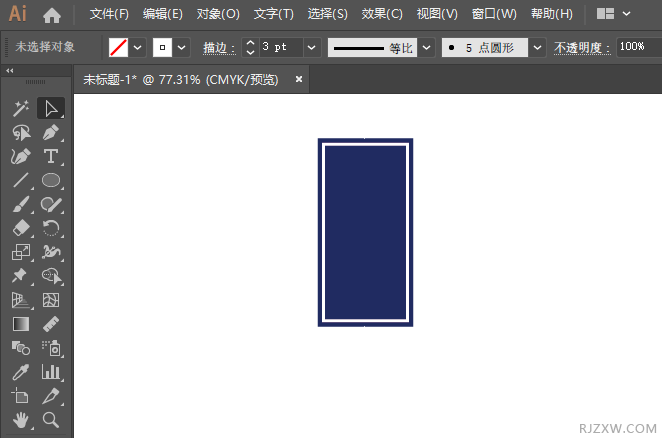This screenshot has height=438, width=662.
Task: Pick the Ellipse shape tool
Action: (x=51, y=180)
